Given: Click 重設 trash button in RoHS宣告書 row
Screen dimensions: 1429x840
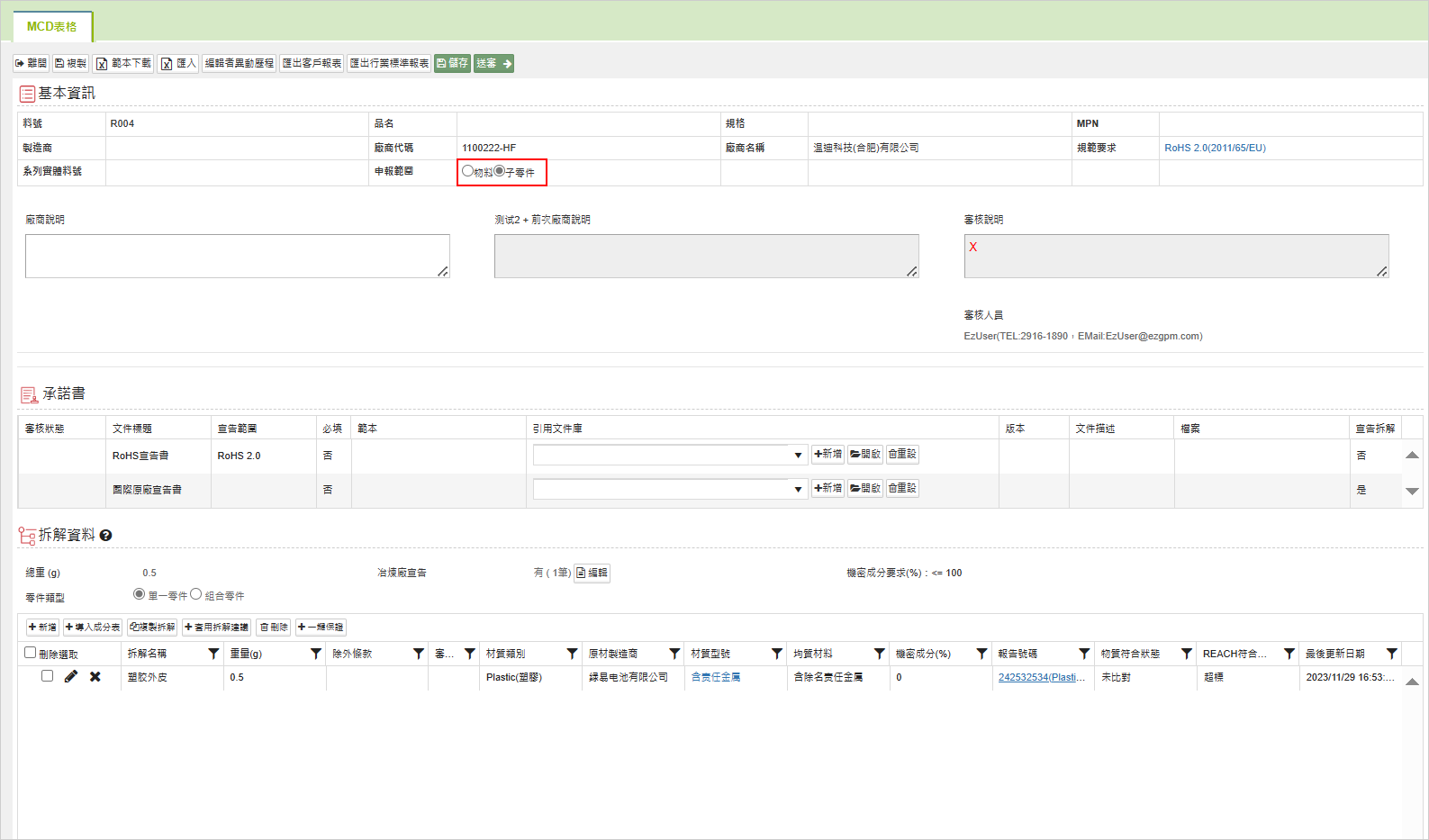Looking at the screenshot, I should point(902,454).
